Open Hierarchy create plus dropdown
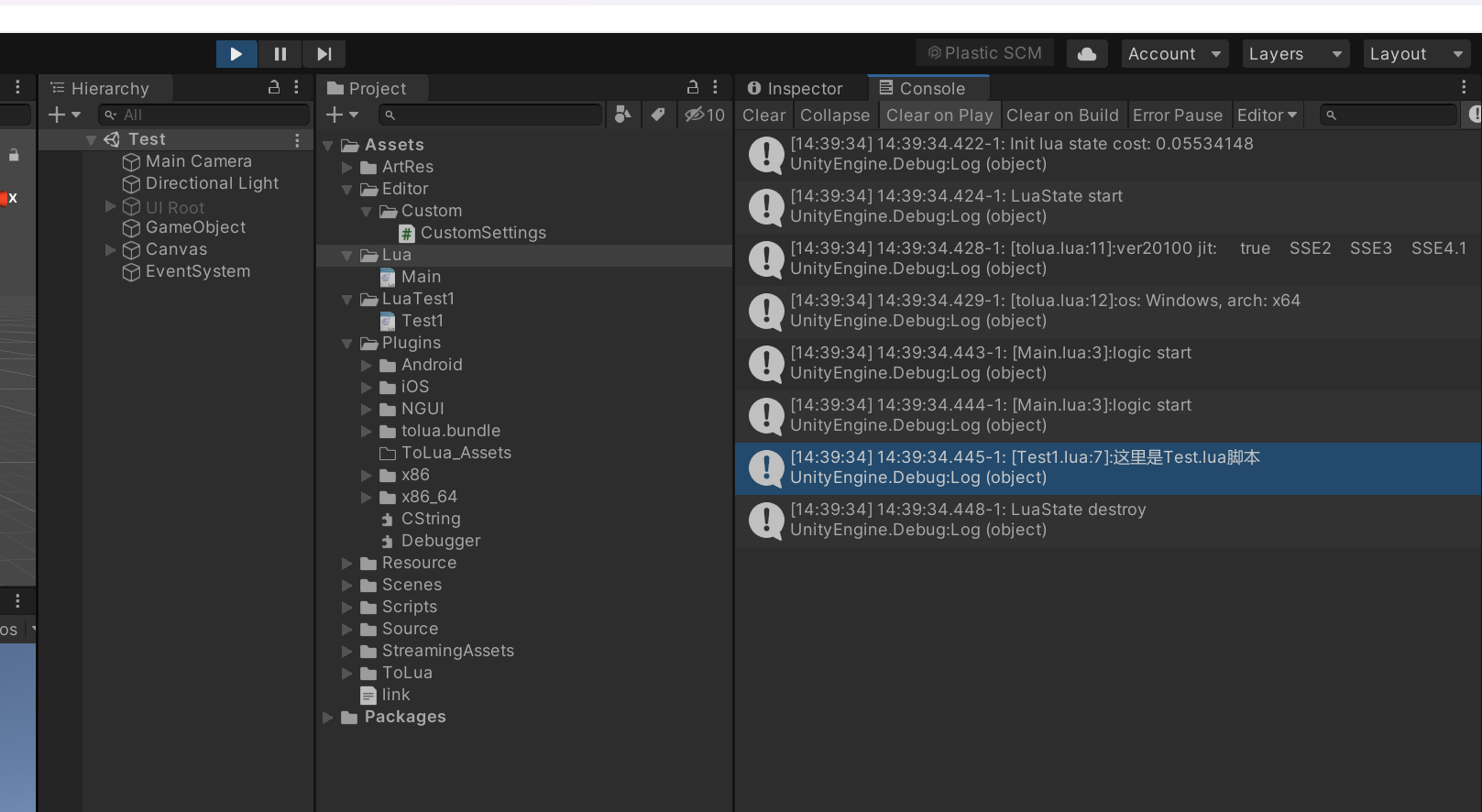The image size is (1482, 812). pos(65,115)
